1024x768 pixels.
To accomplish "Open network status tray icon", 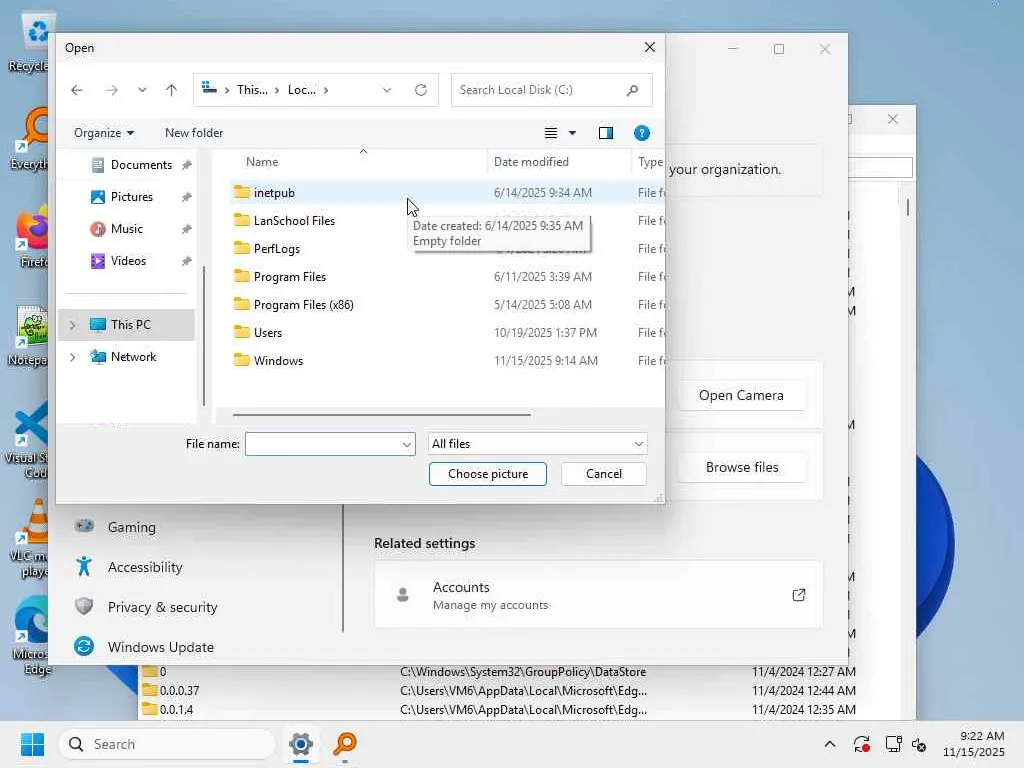I will pyautogui.click(x=893, y=744).
